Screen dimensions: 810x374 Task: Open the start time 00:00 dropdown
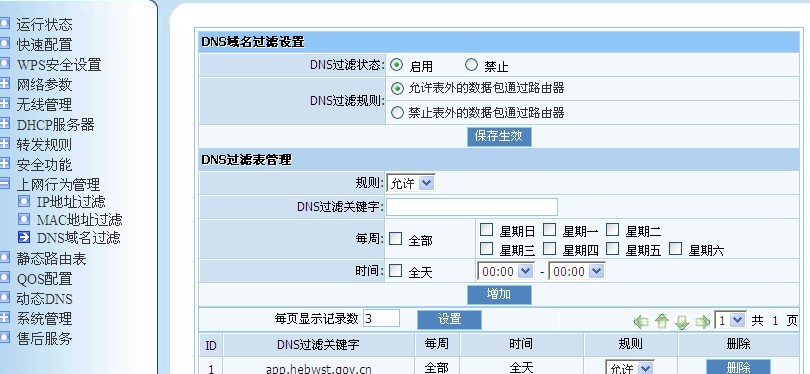pos(505,271)
